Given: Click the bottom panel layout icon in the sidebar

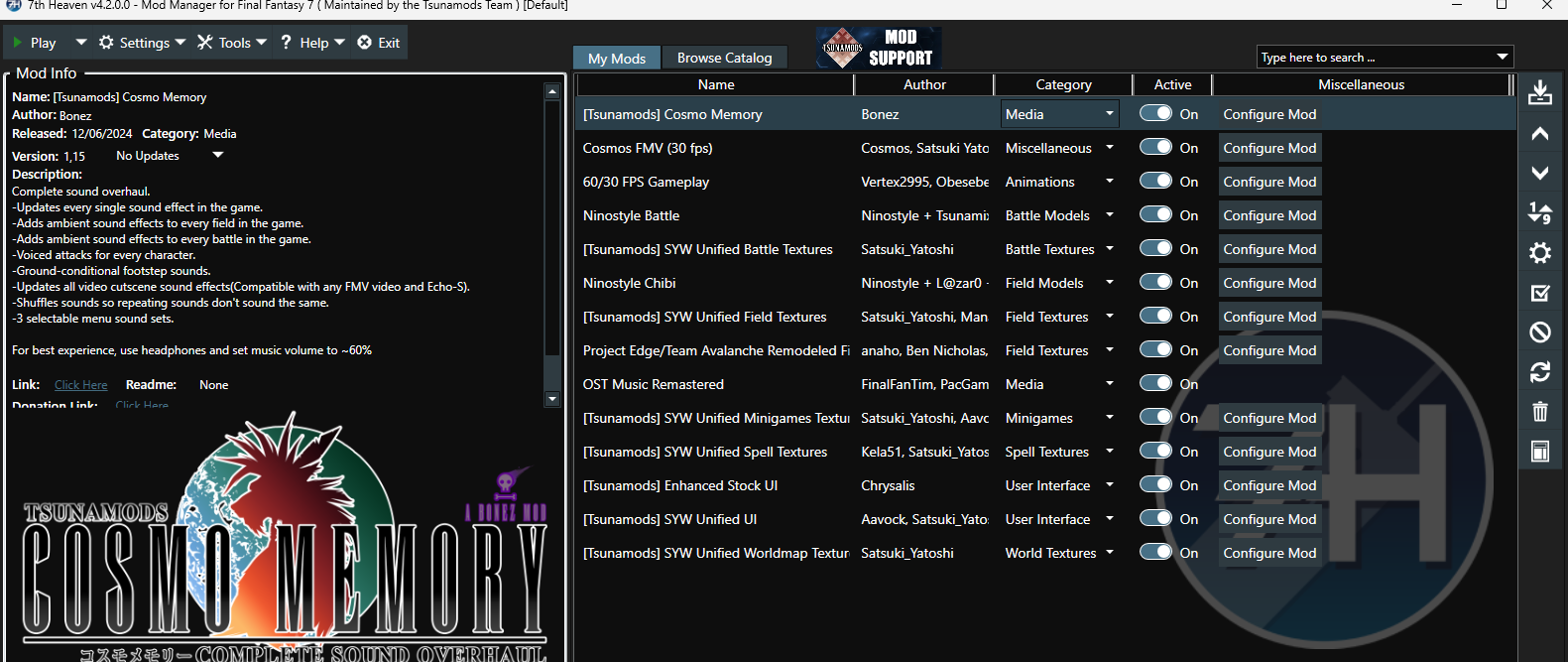Looking at the screenshot, I should tap(1539, 452).
